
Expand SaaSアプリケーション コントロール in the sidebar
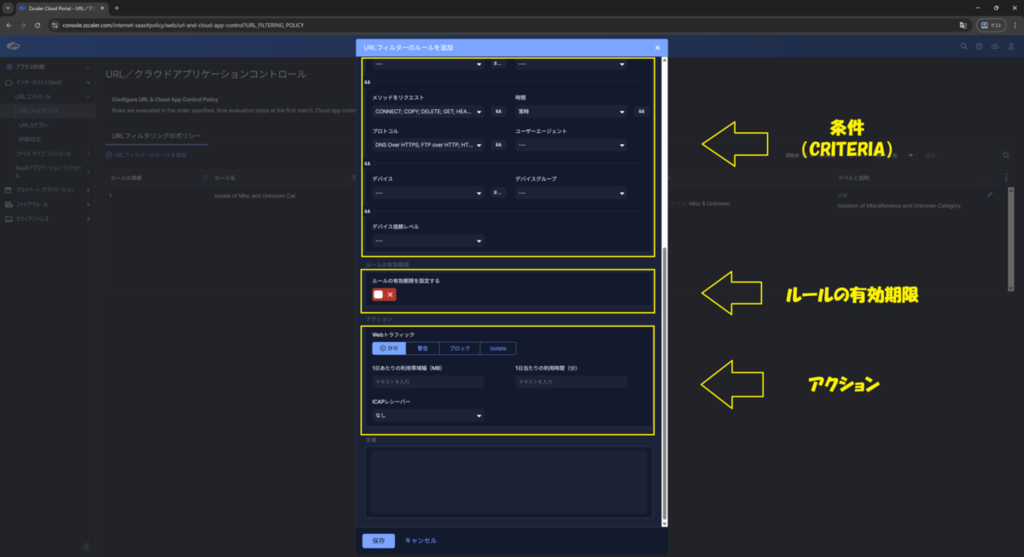click(88, 170)
